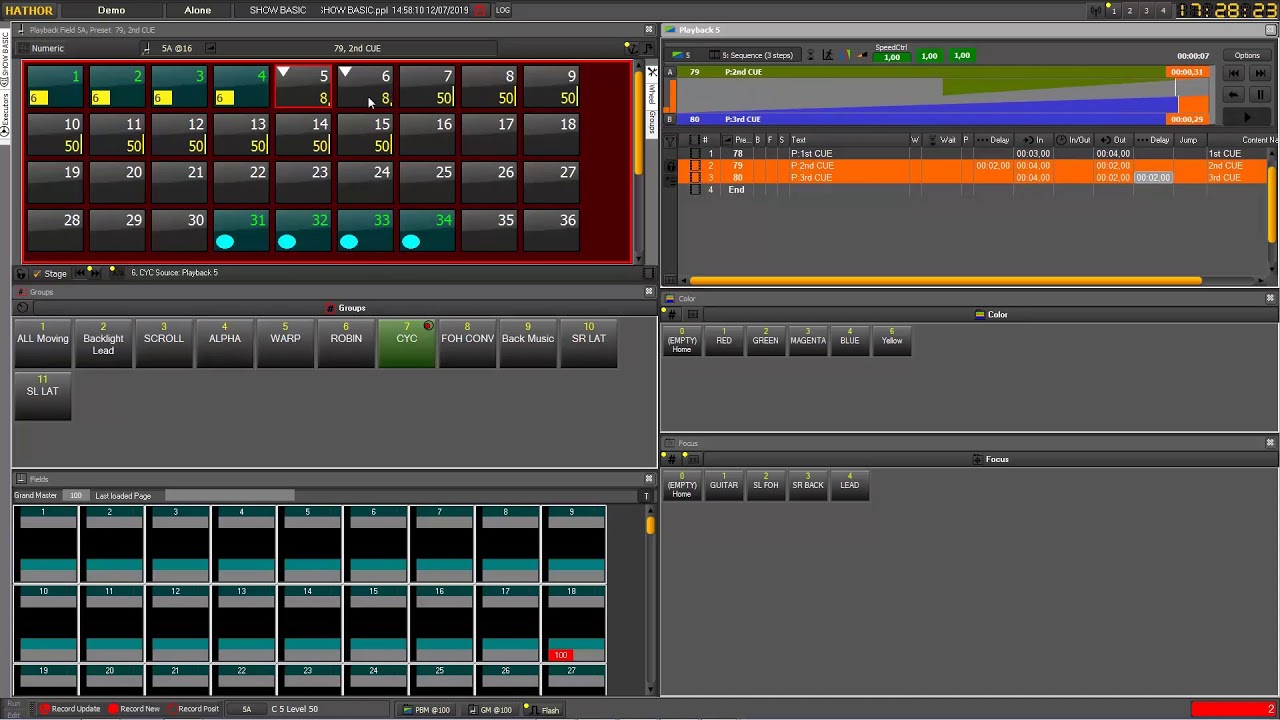Click the skip to next step button

click(x=1258, y=73)
